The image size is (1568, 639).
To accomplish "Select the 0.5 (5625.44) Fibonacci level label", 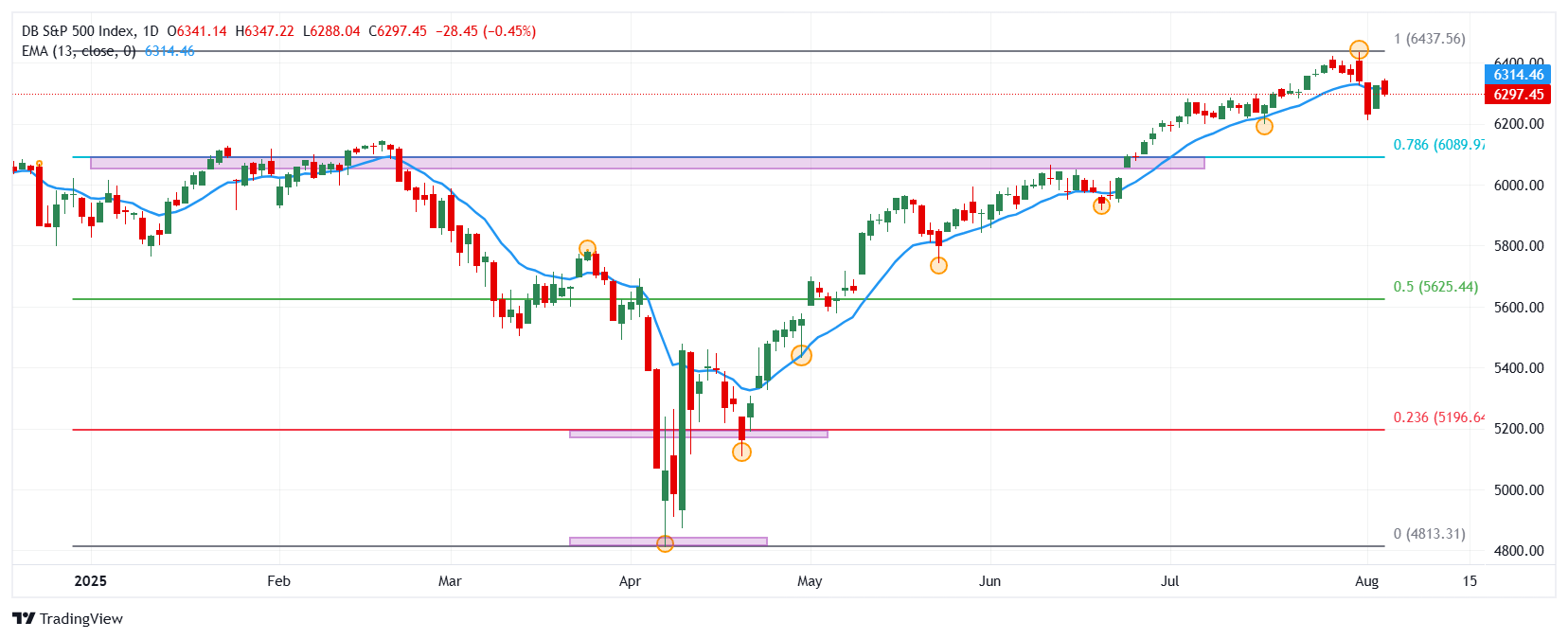I will click(x=1434, y=287).
